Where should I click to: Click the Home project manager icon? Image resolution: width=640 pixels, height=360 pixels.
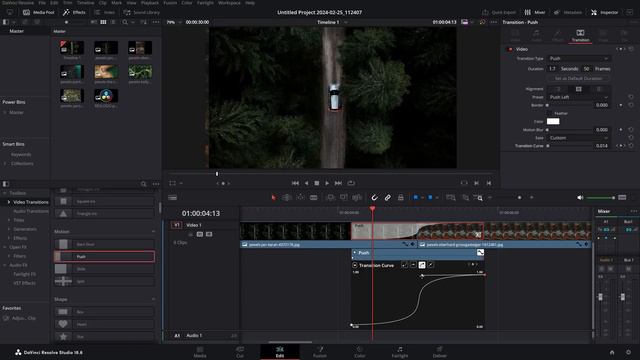[612, 352]
